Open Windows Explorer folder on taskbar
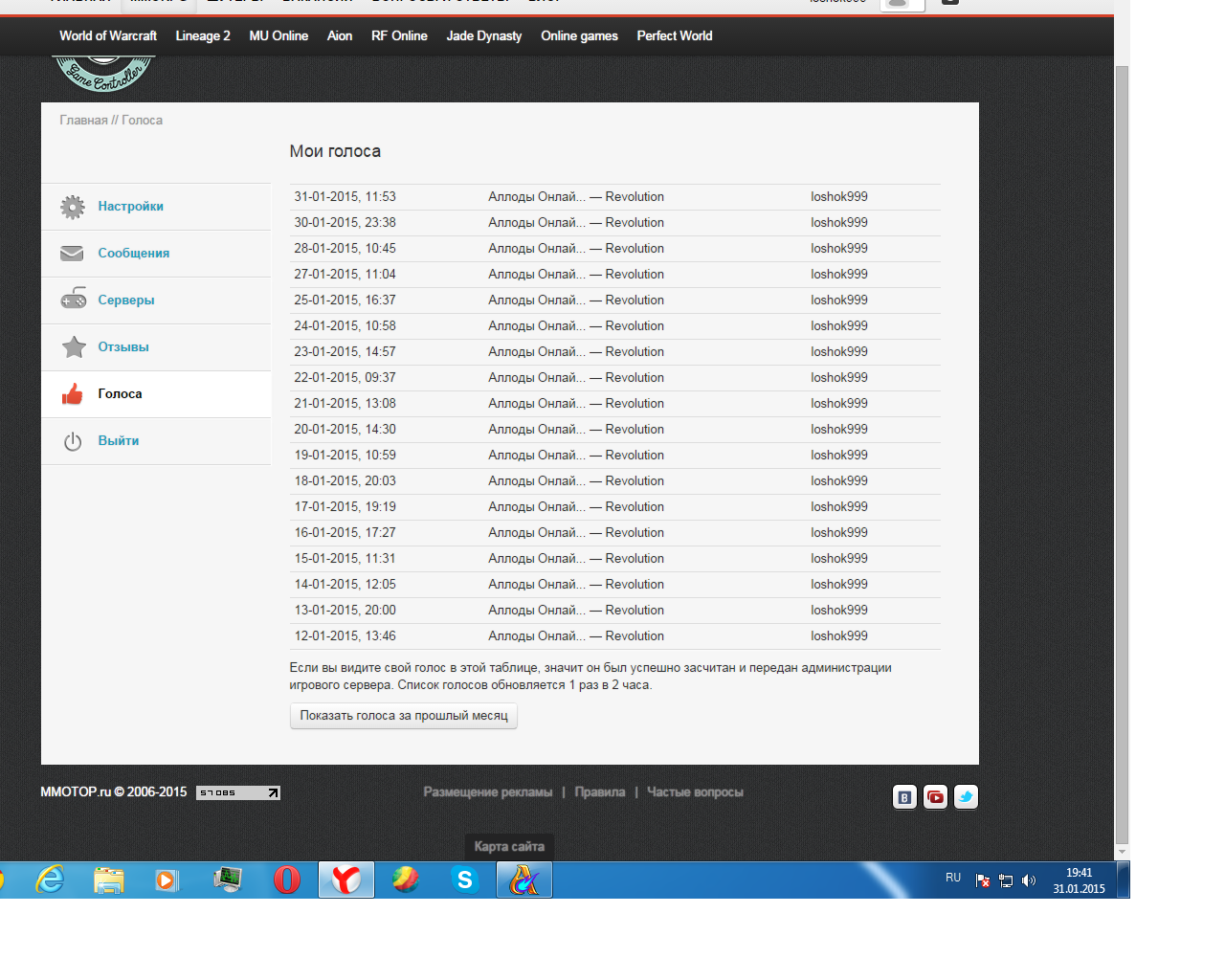Viewport: 1225px width, 980px height. tap(109, 880)
